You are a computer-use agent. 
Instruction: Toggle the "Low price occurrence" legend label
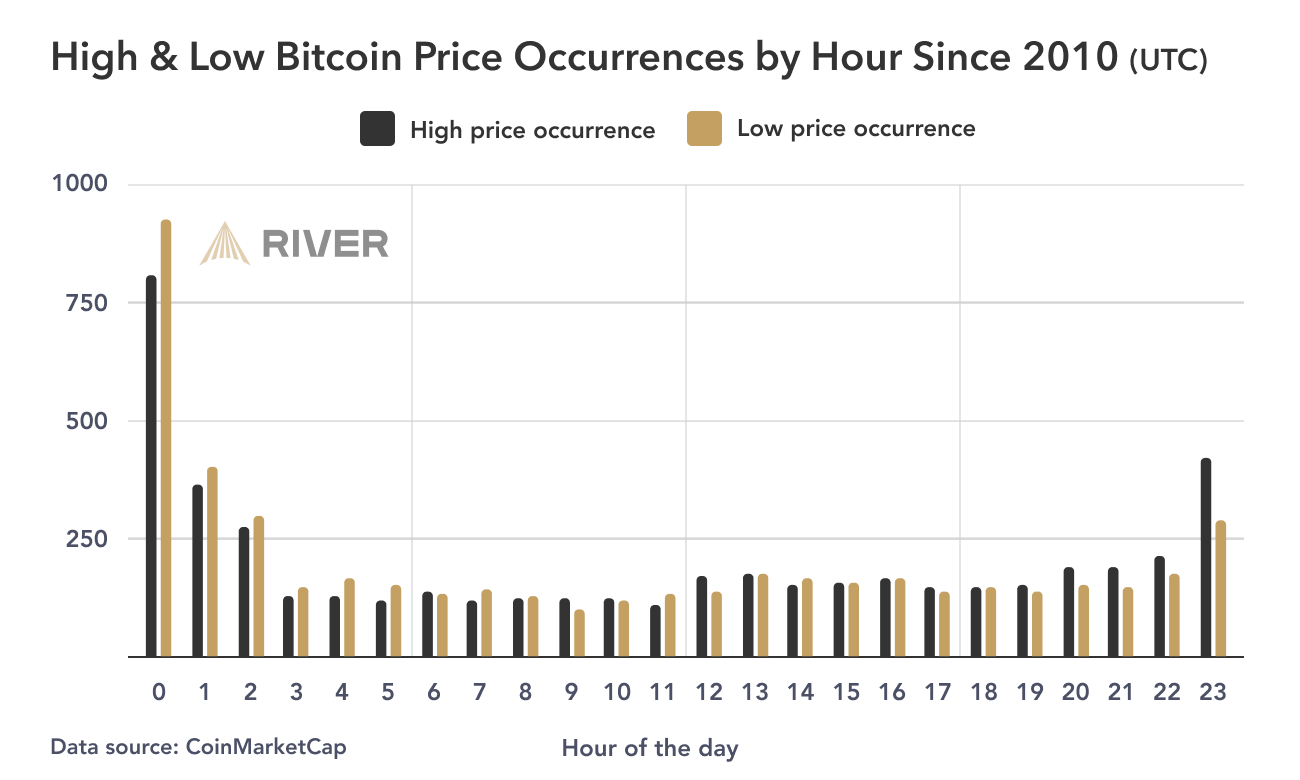coord(856,129)
